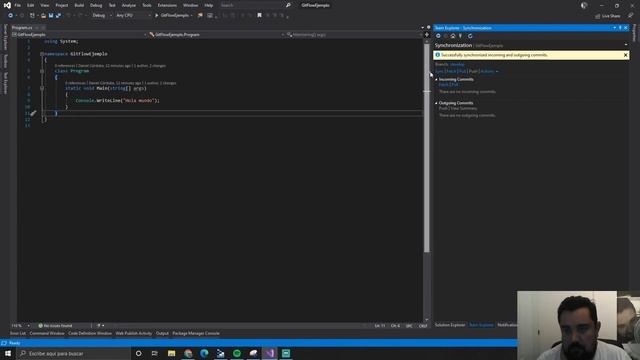Open Spotify from the taskbar
Screen dimensions: 640x360
point(237,353)
